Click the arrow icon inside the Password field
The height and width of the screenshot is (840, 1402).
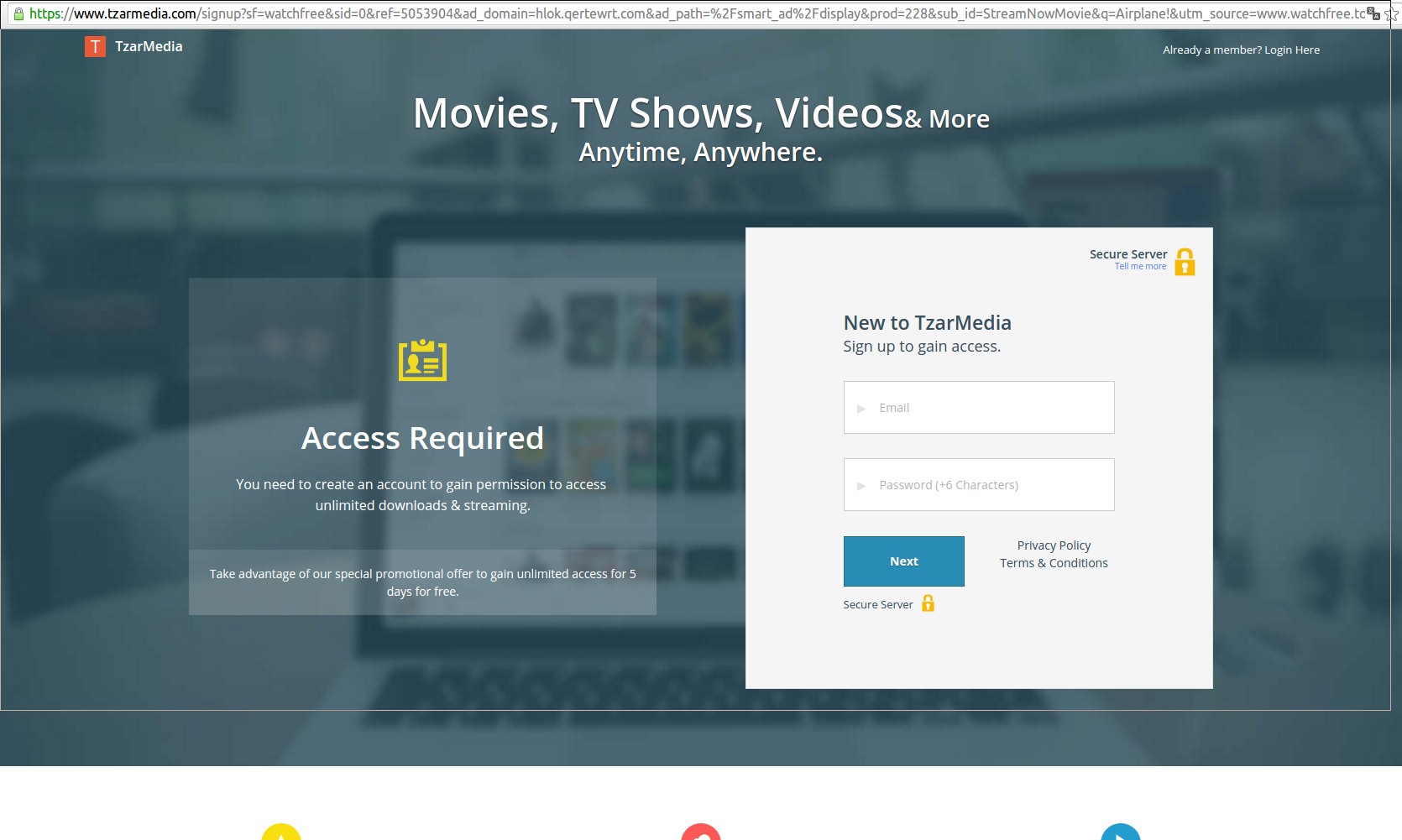(x=861, y=486)
